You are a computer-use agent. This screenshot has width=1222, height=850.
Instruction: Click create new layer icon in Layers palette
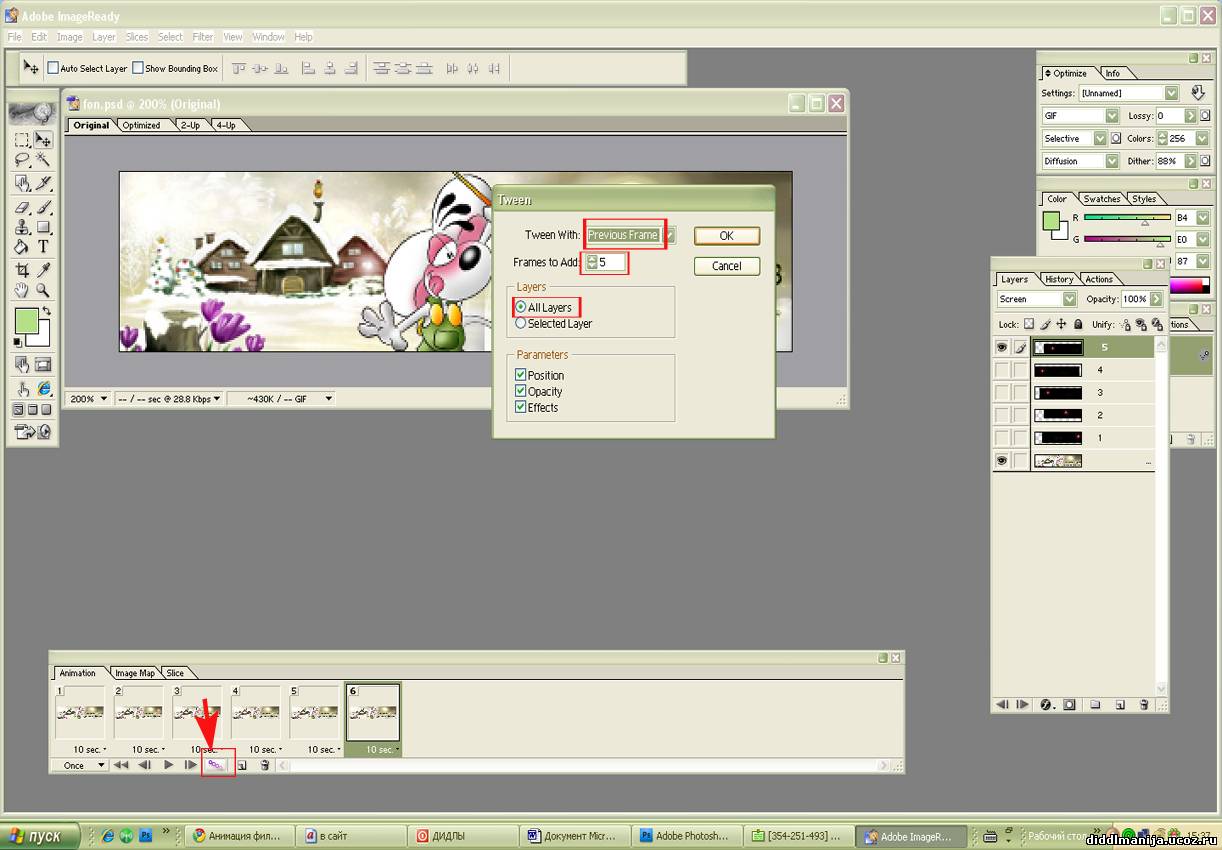(1120, 704)
